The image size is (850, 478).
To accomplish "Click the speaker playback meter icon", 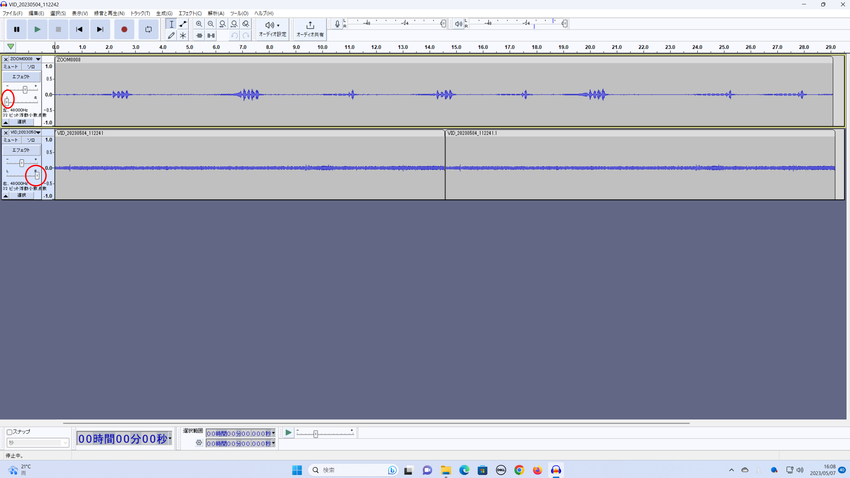I will 459,24.
